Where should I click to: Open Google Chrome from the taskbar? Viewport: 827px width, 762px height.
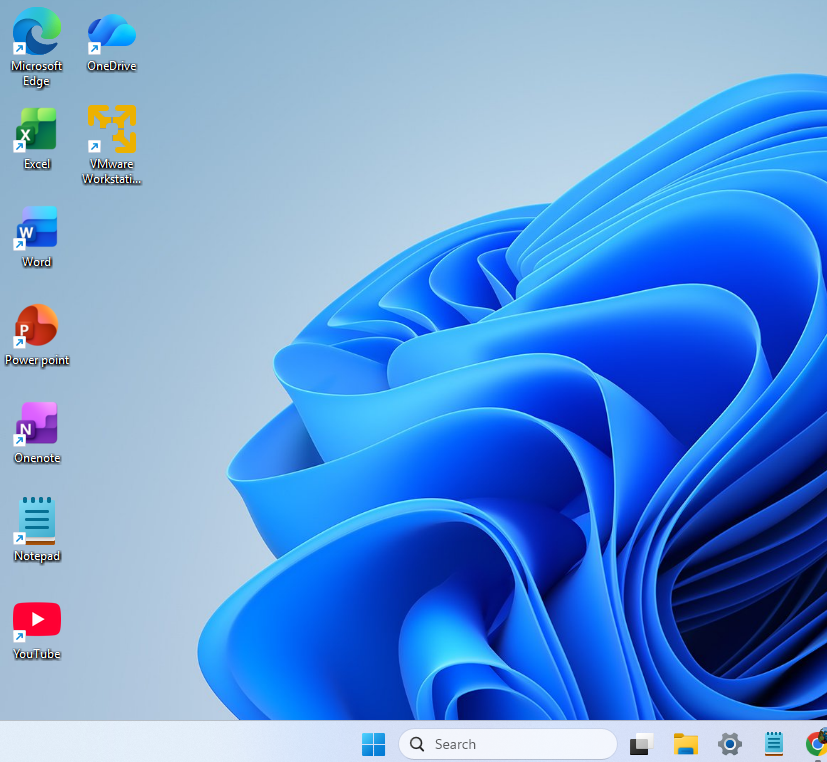[816, 744]
